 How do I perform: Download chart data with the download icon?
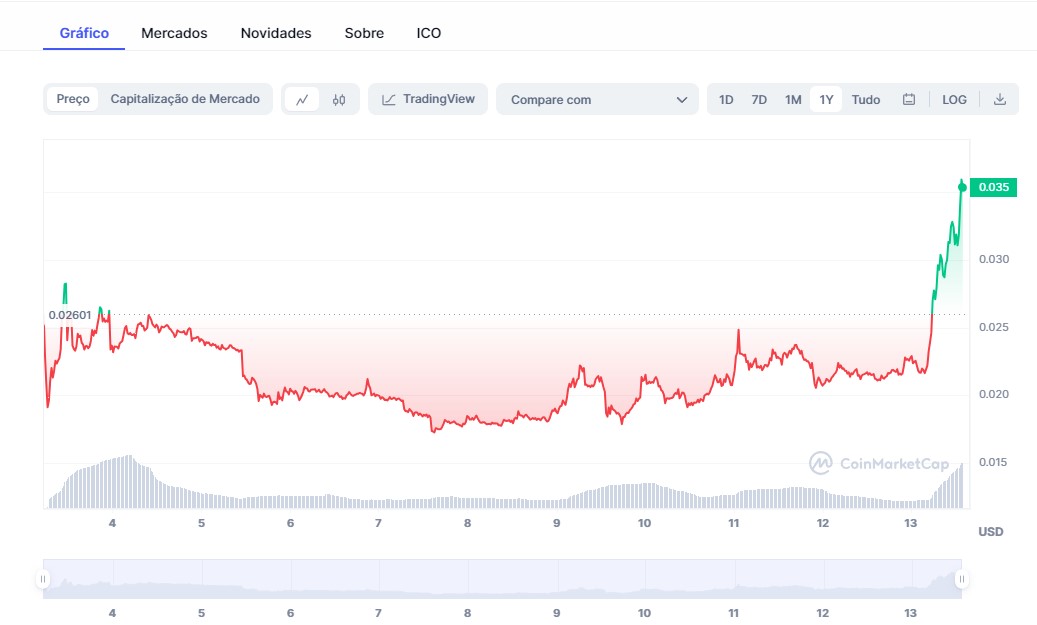point(999,100)
